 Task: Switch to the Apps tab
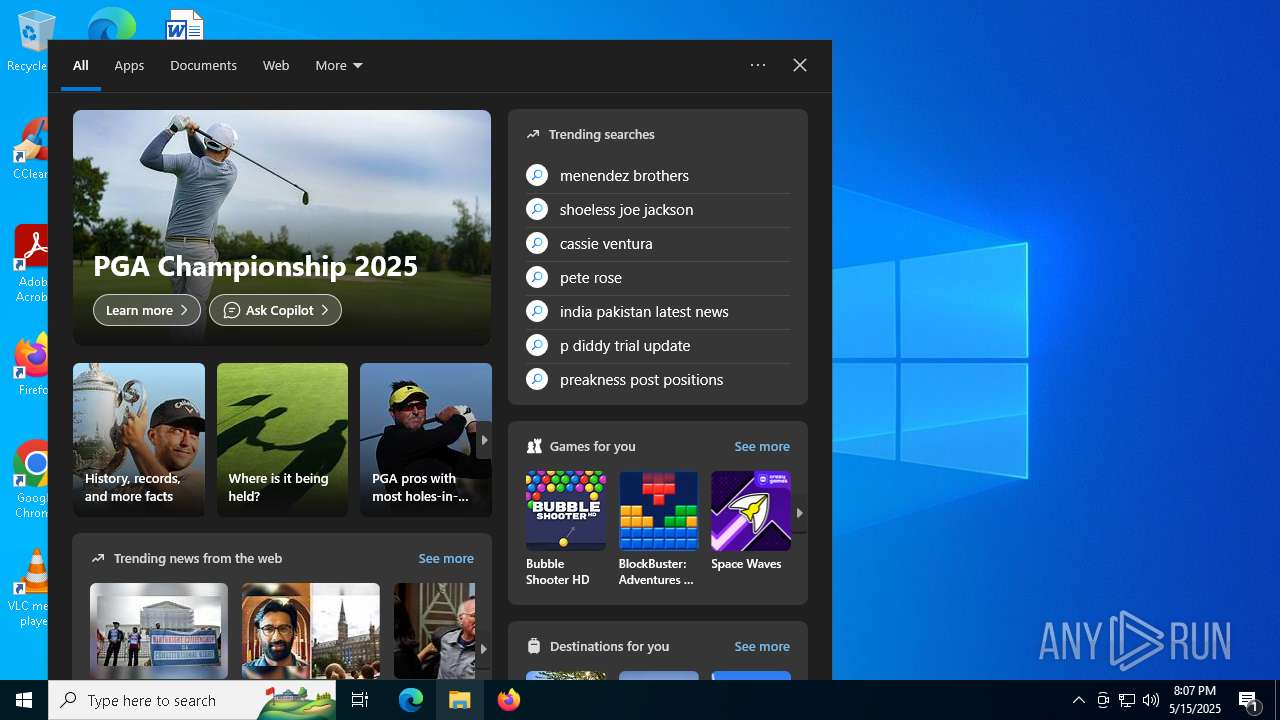129,65
